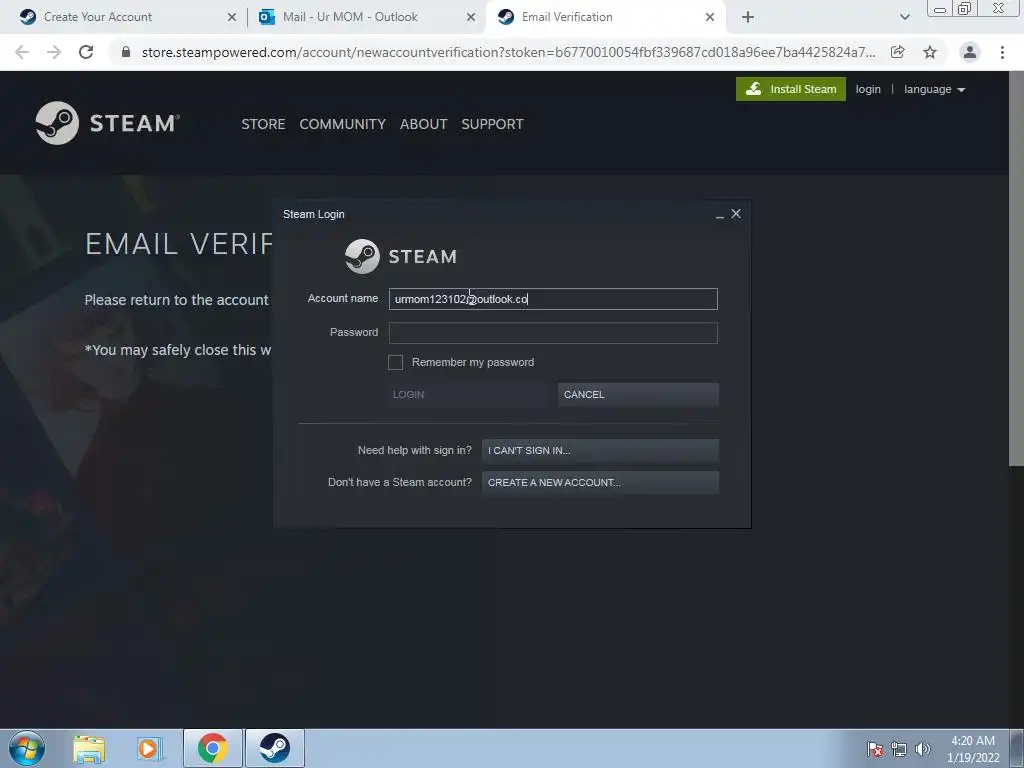Click the Install Steam button
The image size is (1024, 768).
791,89
